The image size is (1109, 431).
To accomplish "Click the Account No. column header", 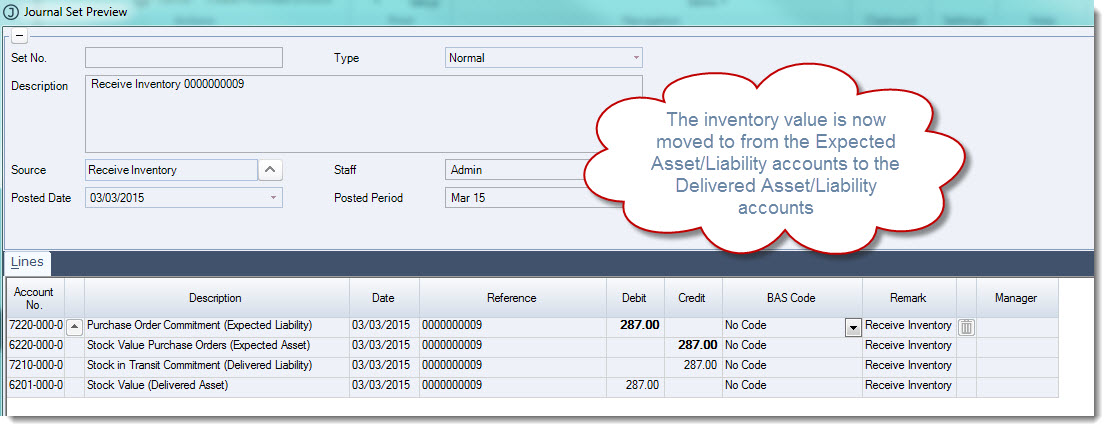I will click(x=34, y=298).
